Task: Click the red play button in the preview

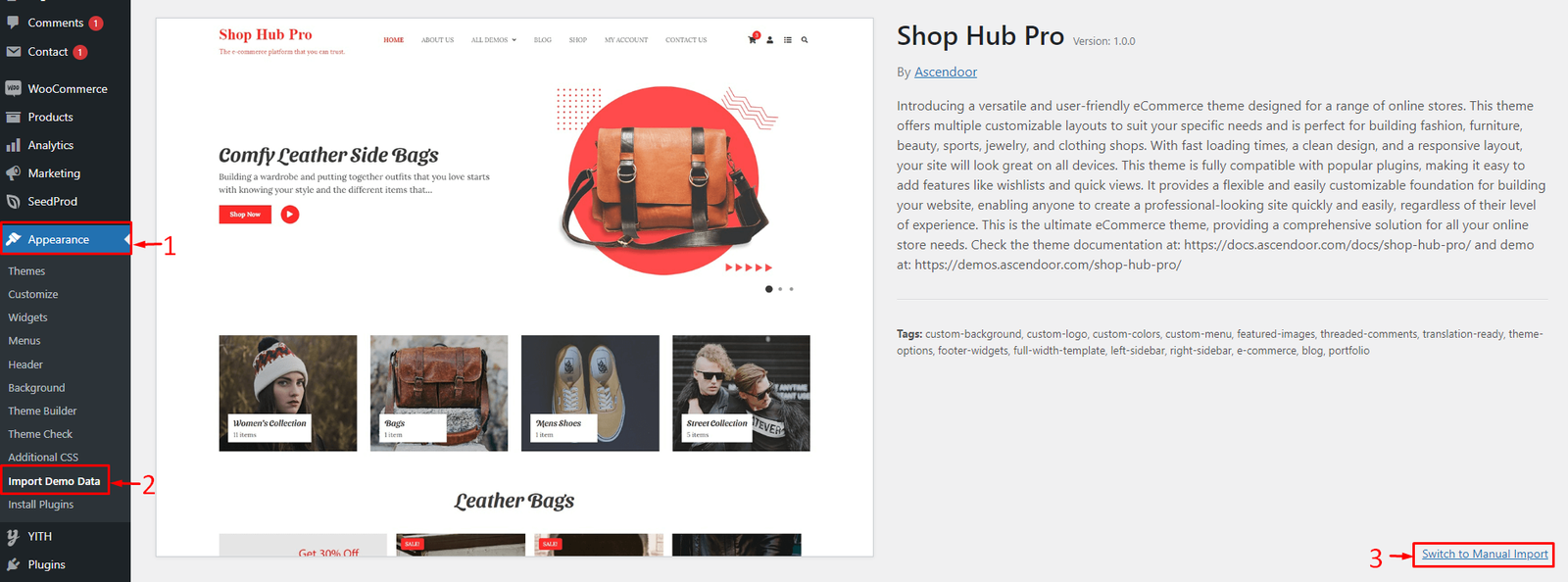Action: [x=290, y=215]
